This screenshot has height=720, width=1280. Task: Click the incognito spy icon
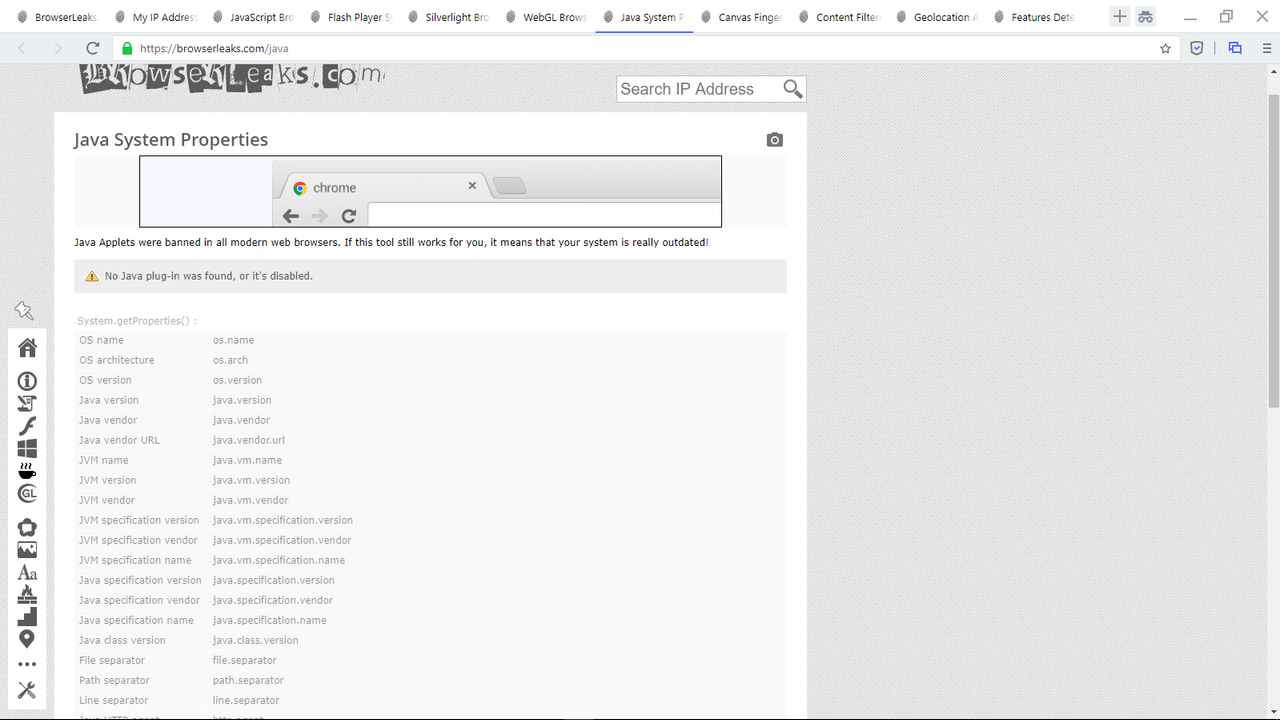1145,17
